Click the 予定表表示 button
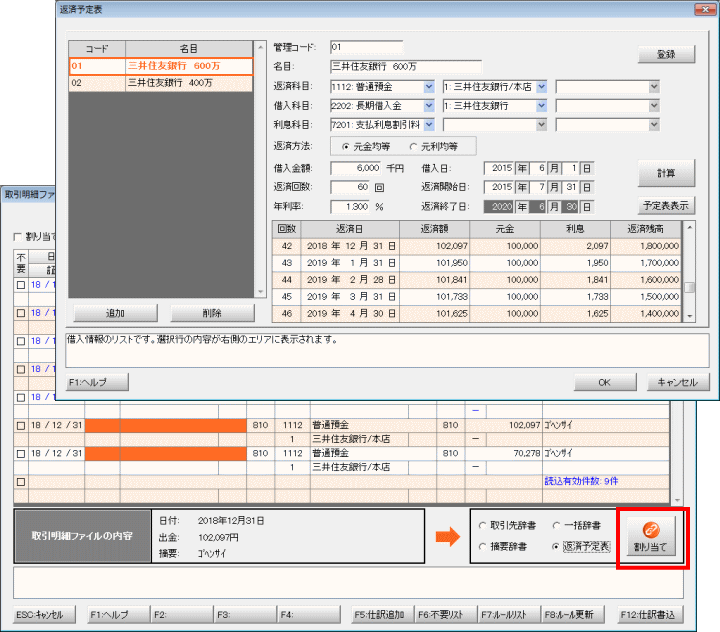The height and width of the screenshot is (632, 720). point(666,206)
